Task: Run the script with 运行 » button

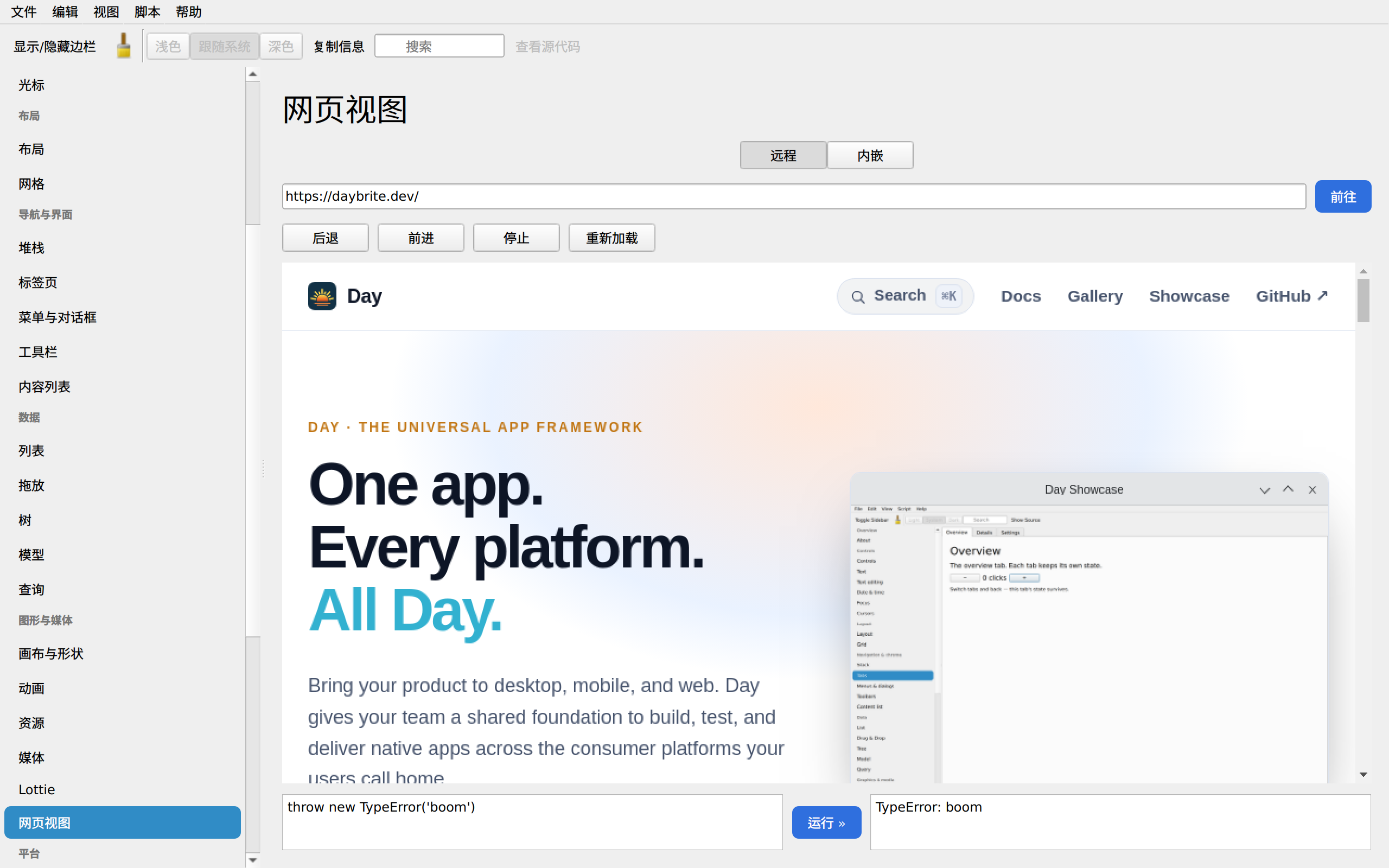Action: (x=826, y=822)
